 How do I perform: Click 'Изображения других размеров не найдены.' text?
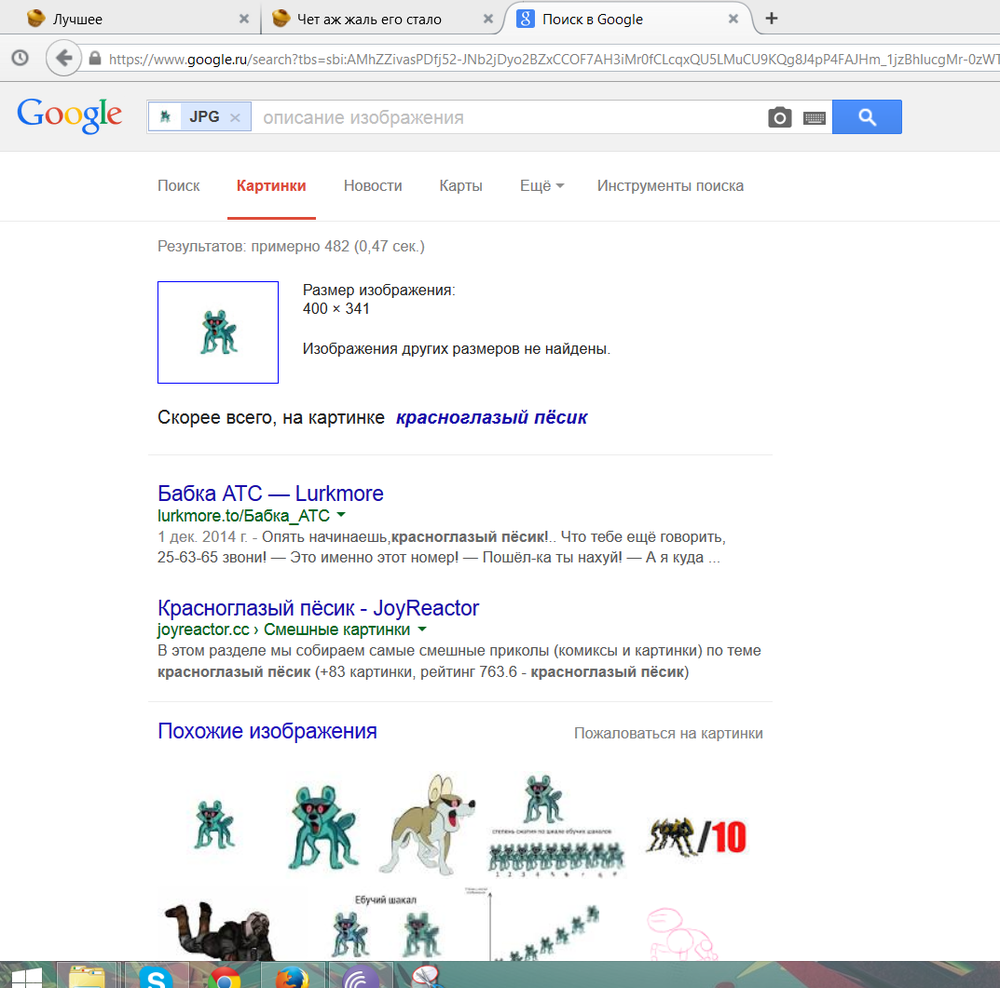tap(457, 349)
